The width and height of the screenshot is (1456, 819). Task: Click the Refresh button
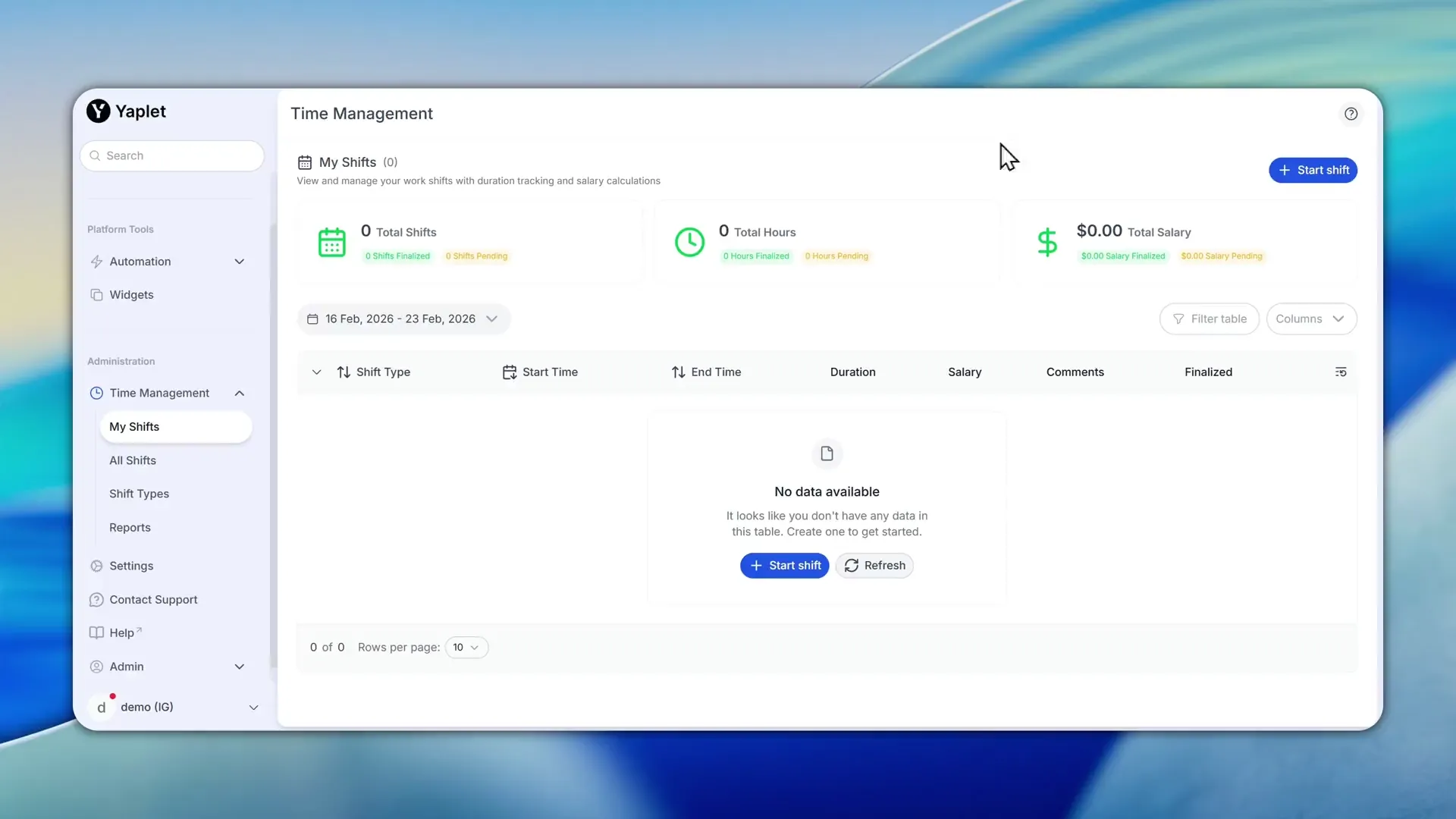(x=874, y=566)
